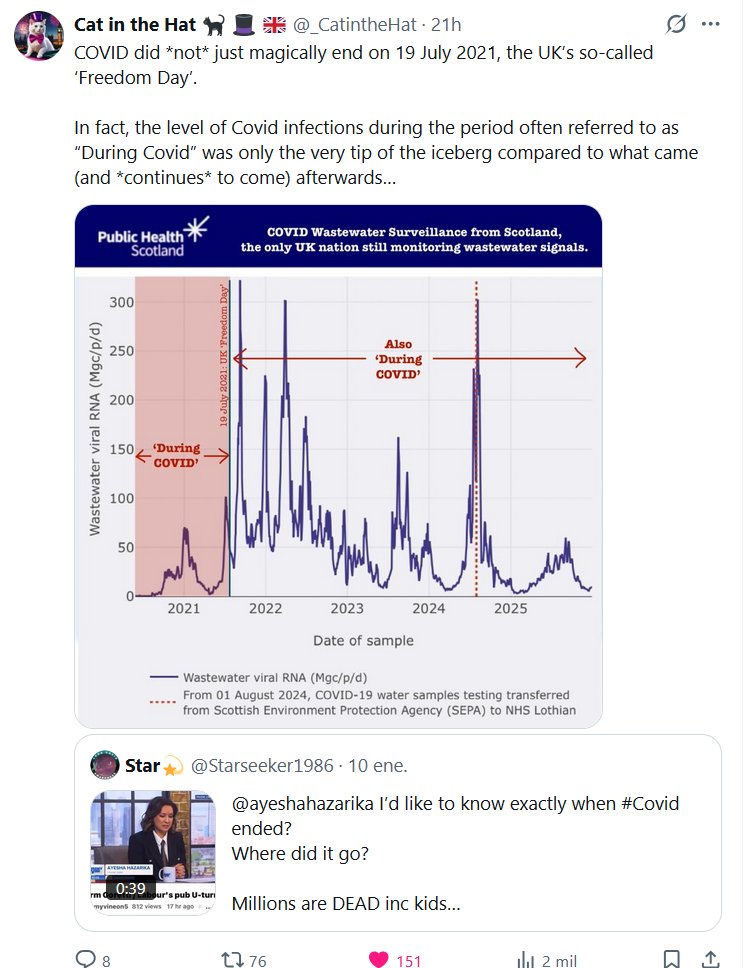Click the reply speech bubble icon
The height and width of the screenshot is (968, 744).
86,959
